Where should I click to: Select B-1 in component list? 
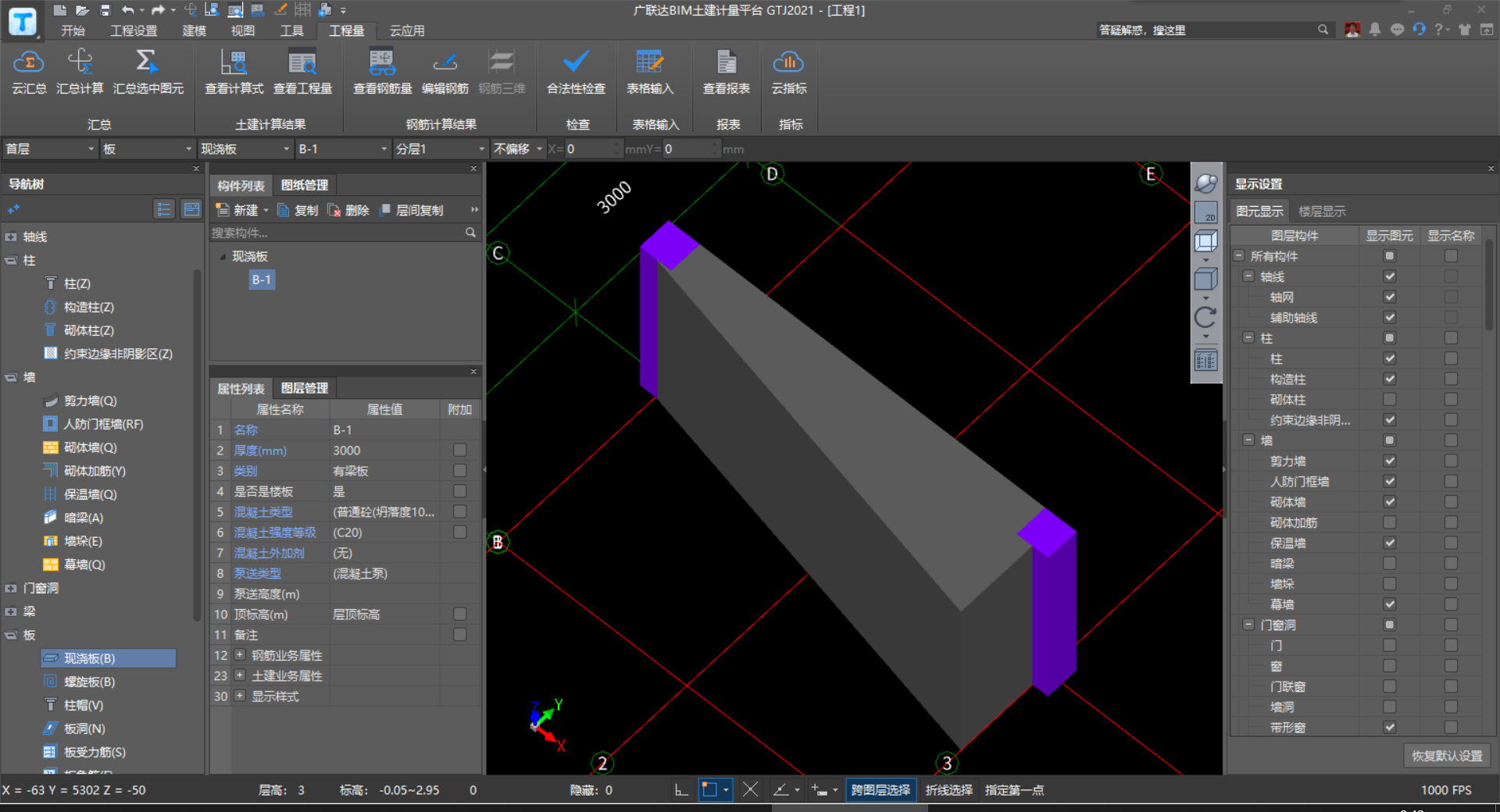tap(261, 280)
